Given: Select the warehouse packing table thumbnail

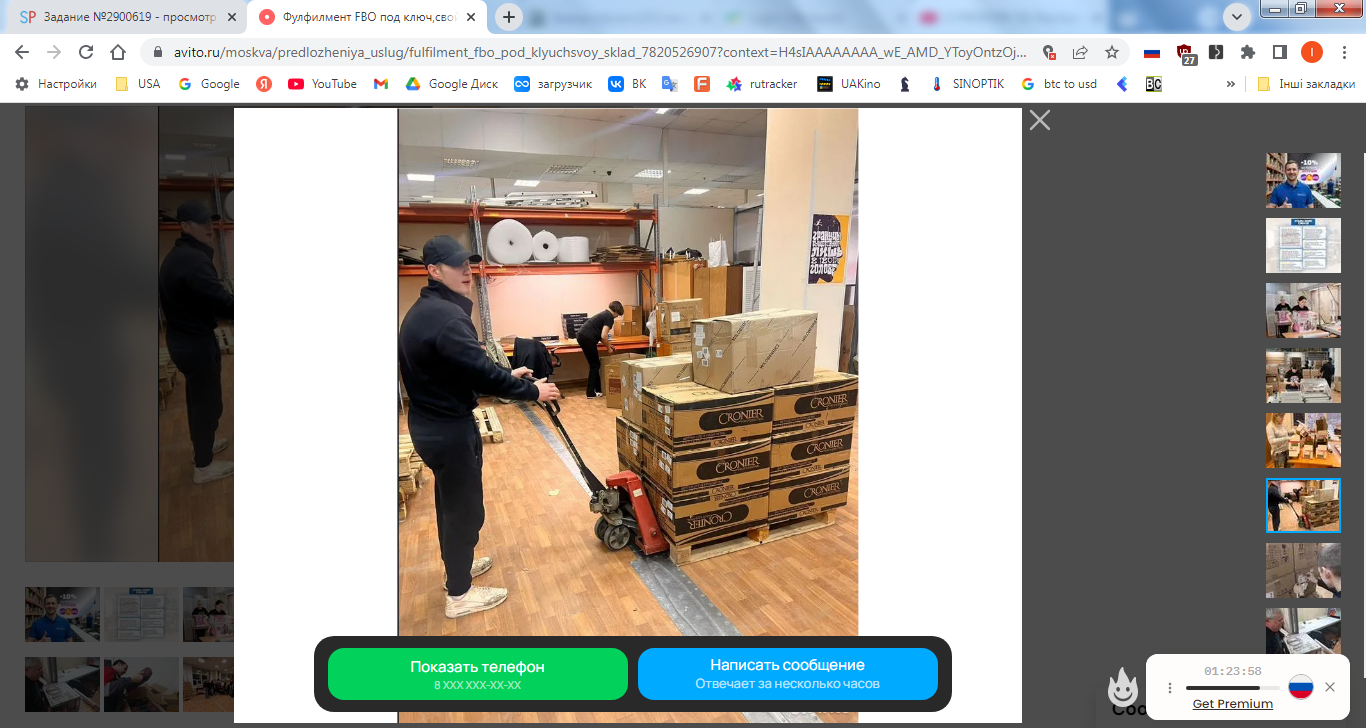Looking at the screenshot, I should pyautogui.click(x=1303, y=376).
